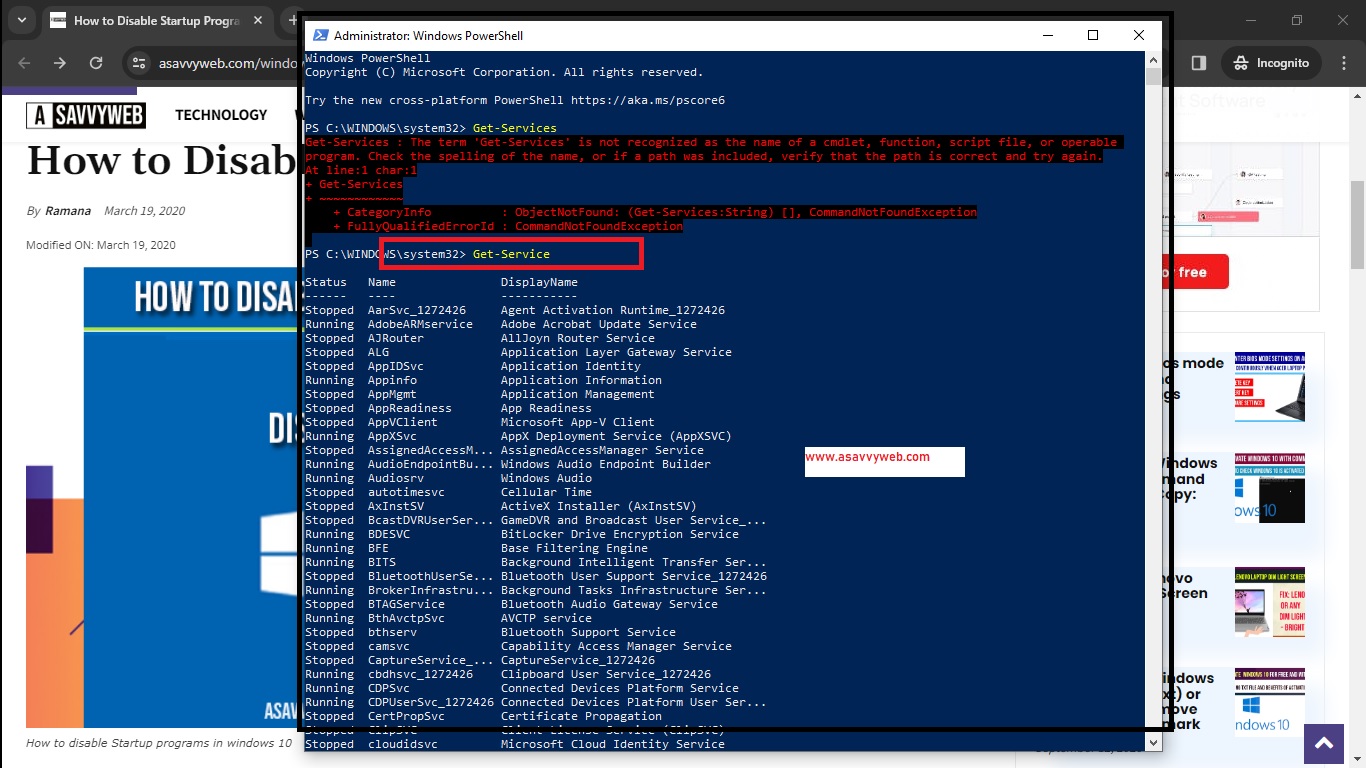
Task: Open author Ramana's profile link
Action: point(68,211)
